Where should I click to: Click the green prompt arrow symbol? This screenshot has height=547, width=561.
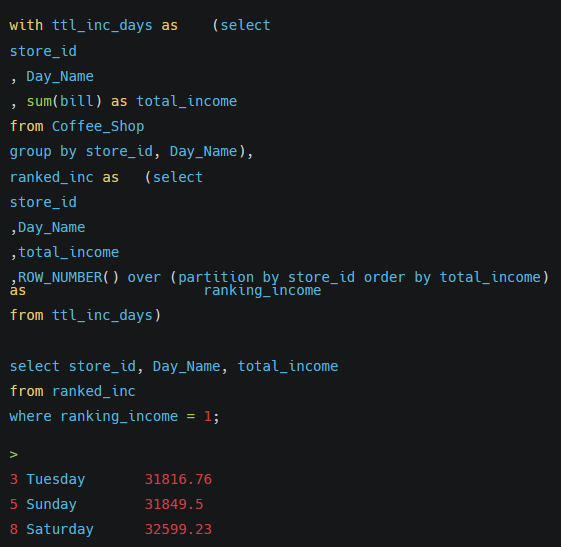click(14, 455)
